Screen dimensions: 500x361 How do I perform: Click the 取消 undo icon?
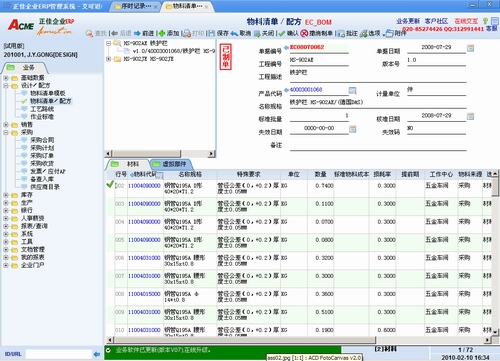coord(234,33)
